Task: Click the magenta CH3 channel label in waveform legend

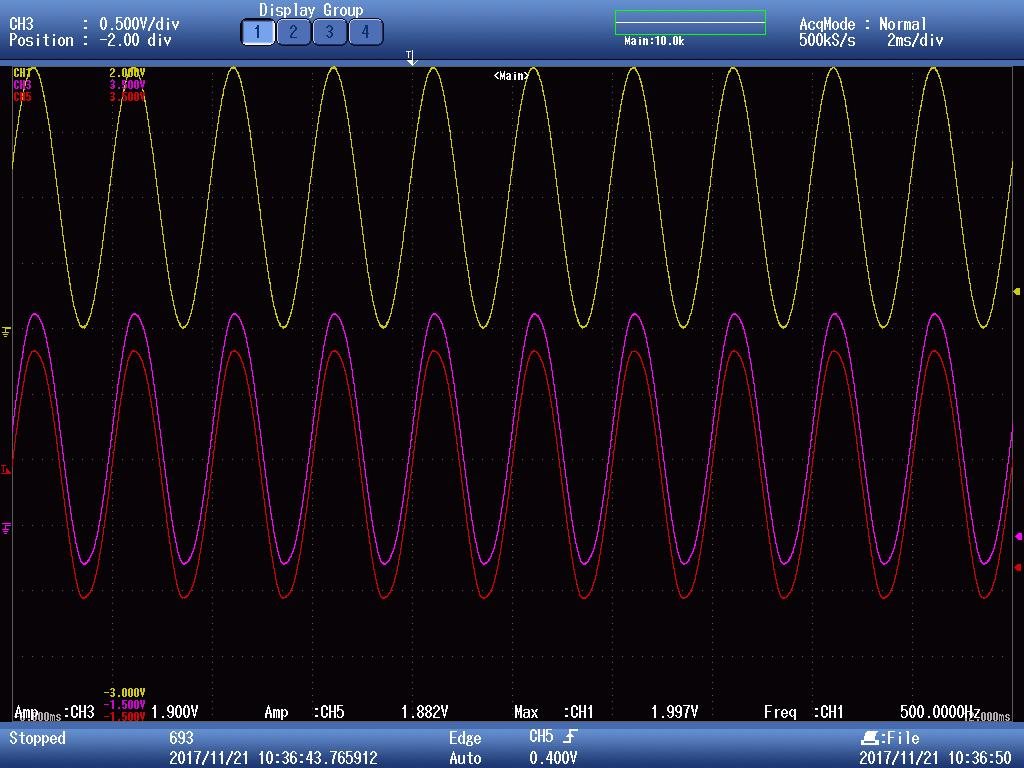Action: [22, 85]
